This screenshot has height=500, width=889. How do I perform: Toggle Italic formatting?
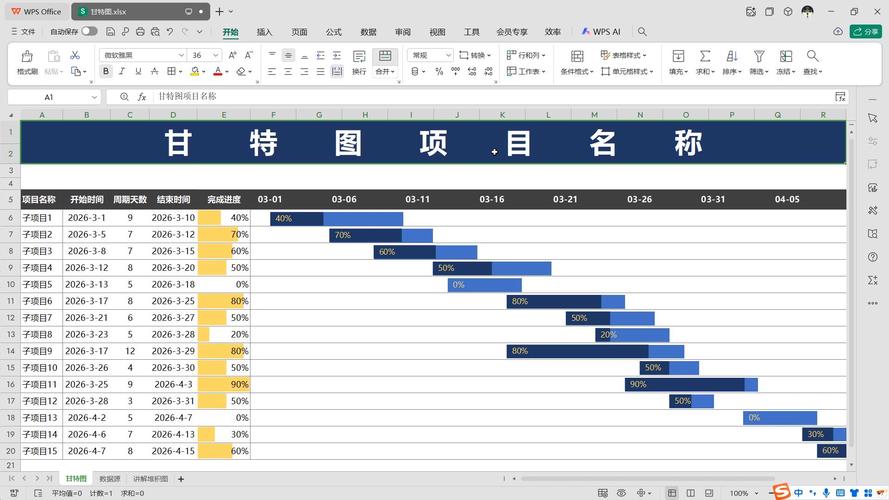pos(122,71)
